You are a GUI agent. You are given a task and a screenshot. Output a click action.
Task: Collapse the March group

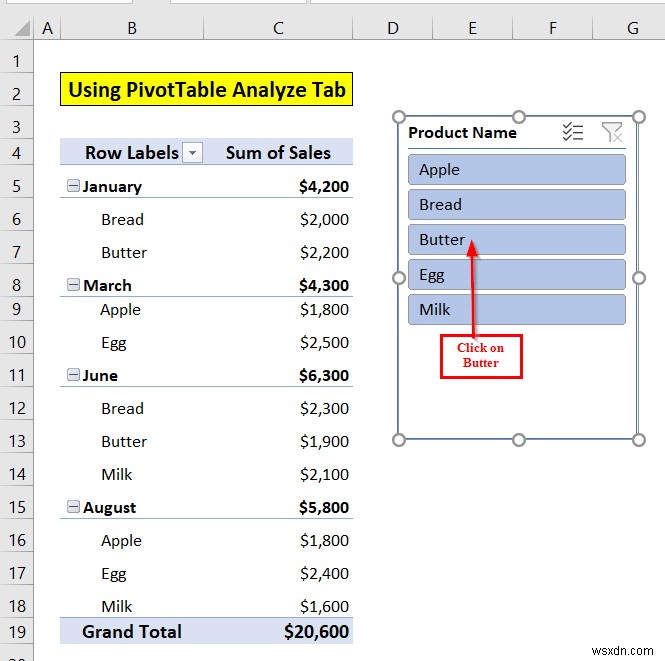pos(73,284)
